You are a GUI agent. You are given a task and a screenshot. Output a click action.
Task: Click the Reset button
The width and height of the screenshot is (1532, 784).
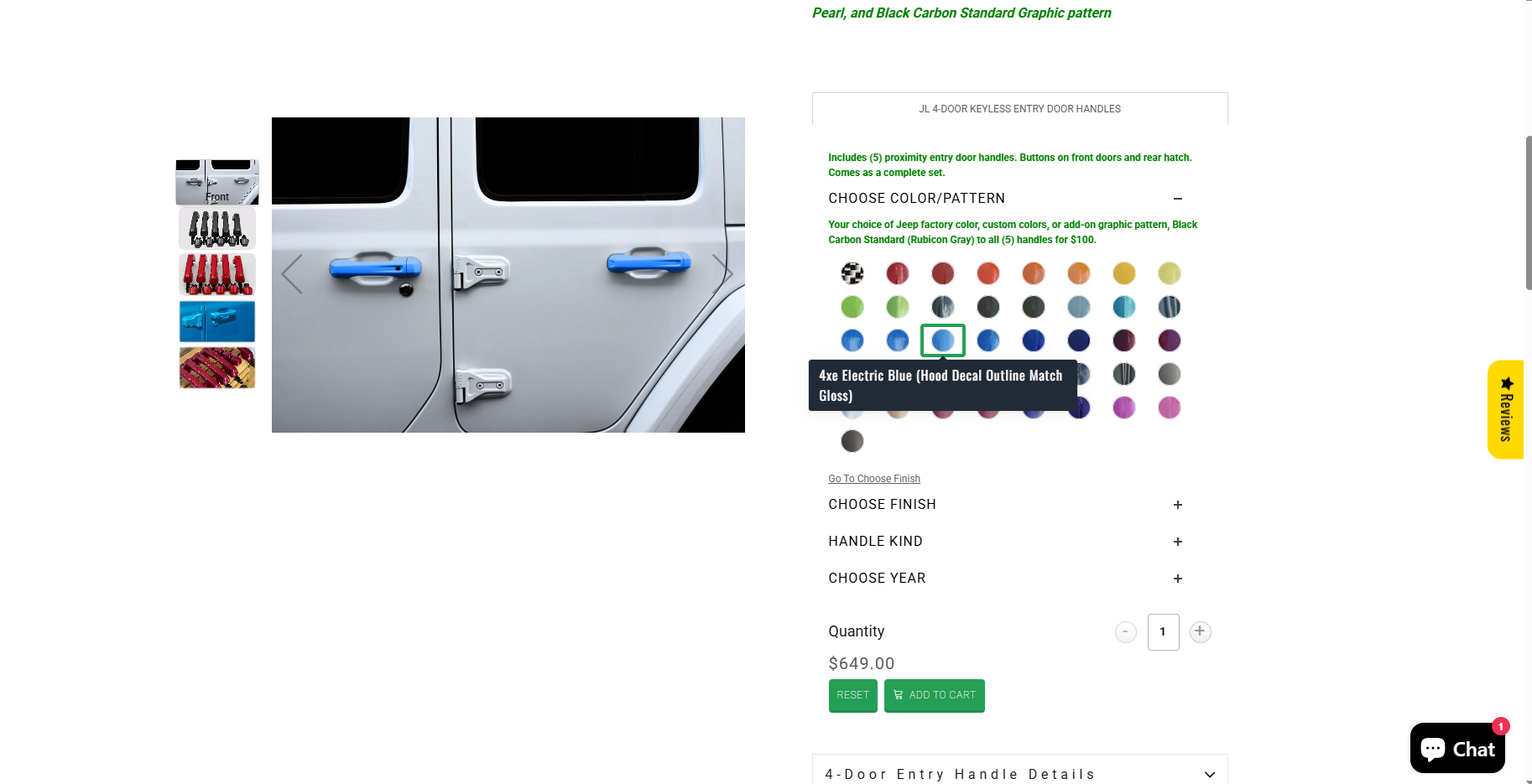click(x=853, y=695)
